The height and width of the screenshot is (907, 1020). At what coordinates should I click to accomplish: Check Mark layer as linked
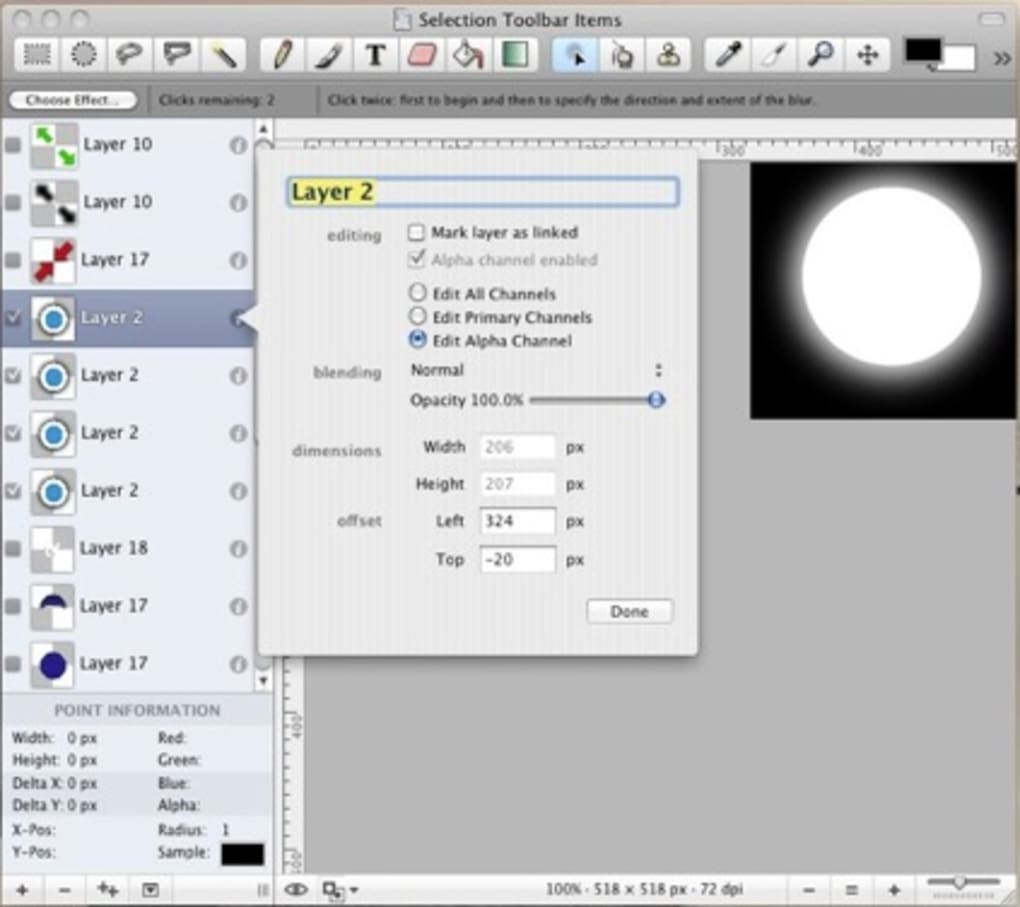point(416,232)
